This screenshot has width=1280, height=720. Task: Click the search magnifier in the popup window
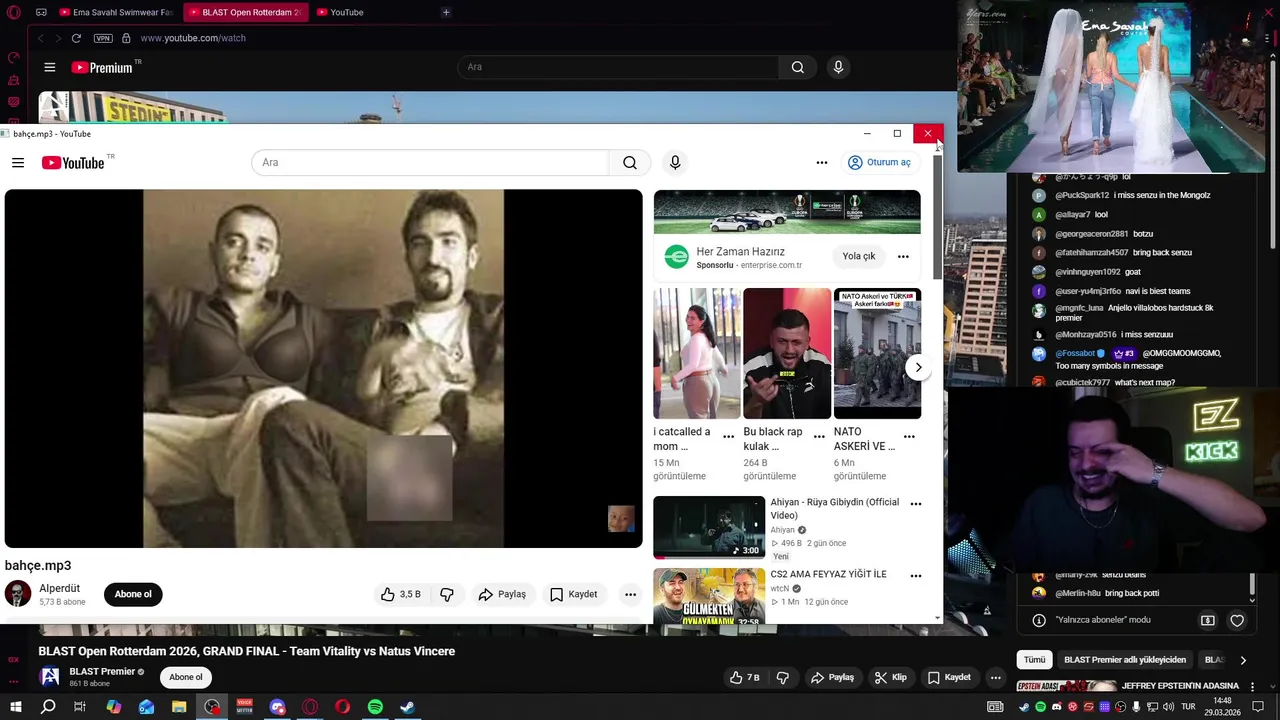tap(630, 162)
